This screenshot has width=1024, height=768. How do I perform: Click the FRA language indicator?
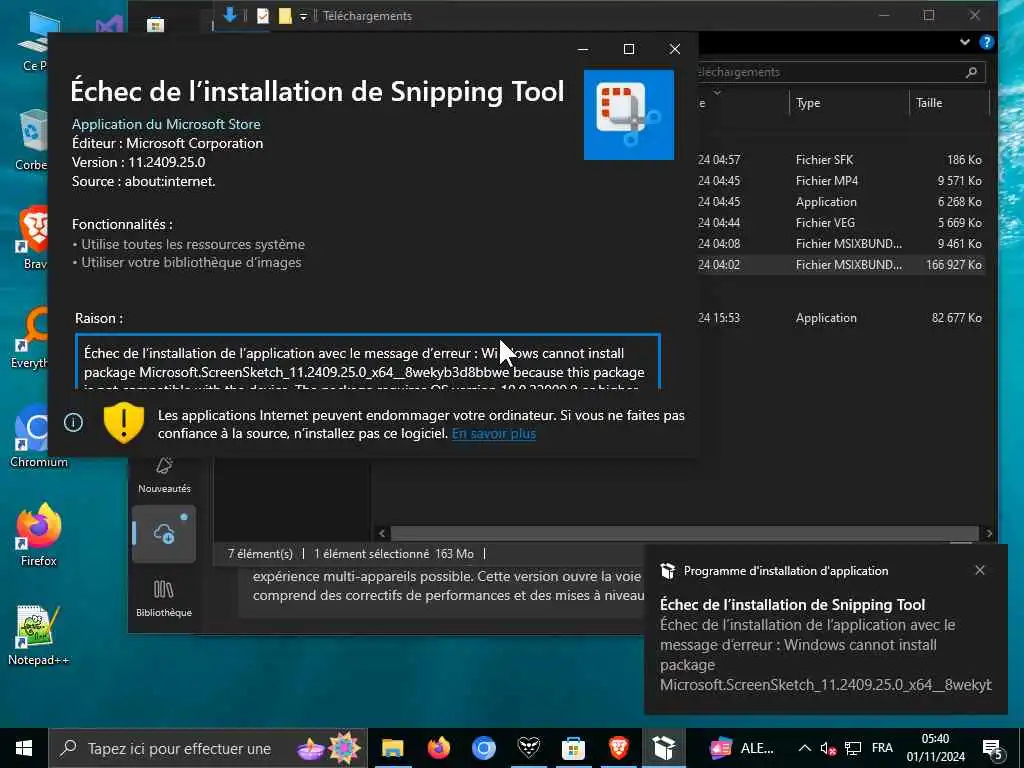(882, 748)
